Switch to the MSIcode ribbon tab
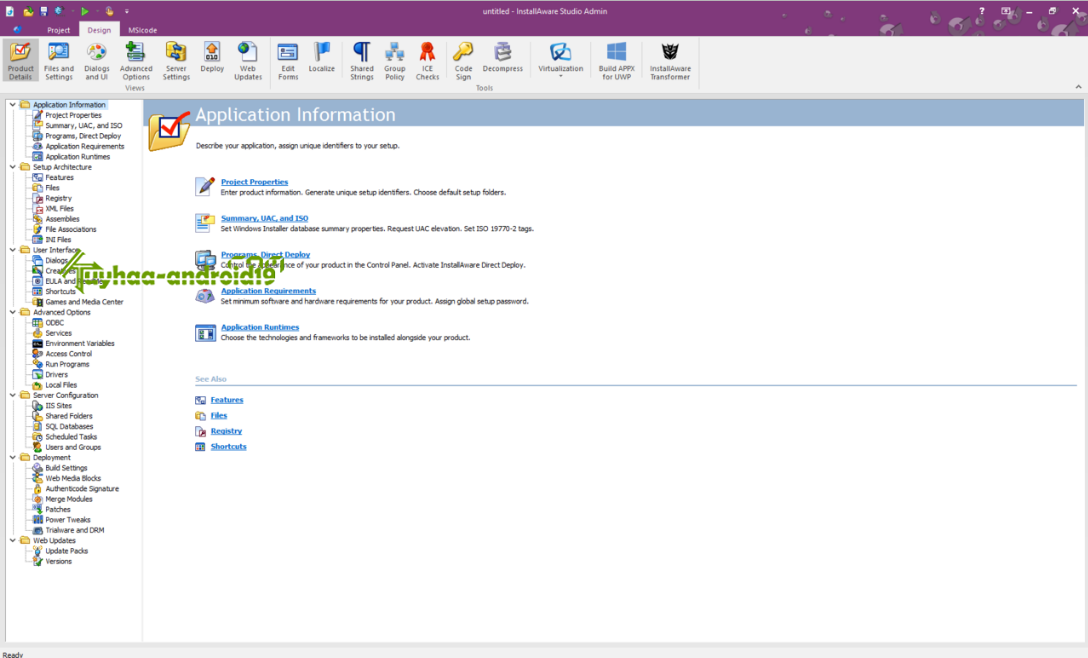 (142, 30)
